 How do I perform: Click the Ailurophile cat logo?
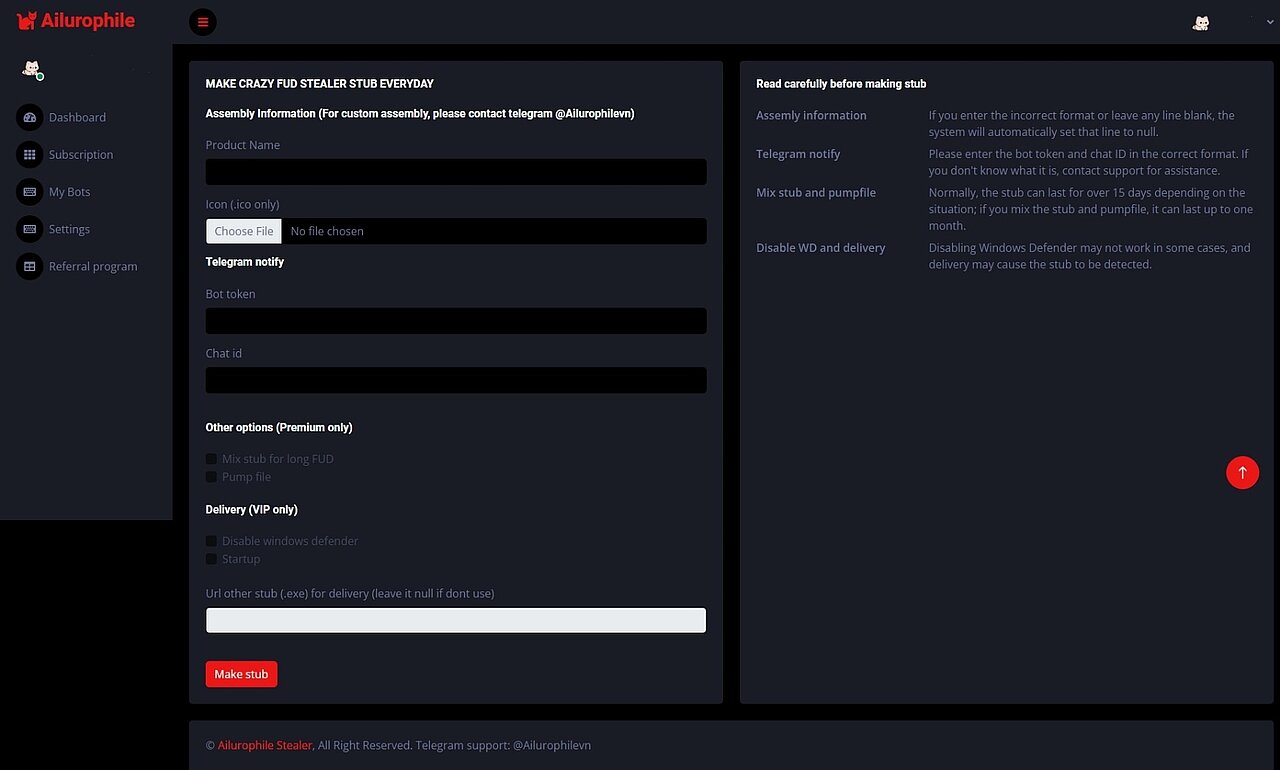tap(27, 21)
